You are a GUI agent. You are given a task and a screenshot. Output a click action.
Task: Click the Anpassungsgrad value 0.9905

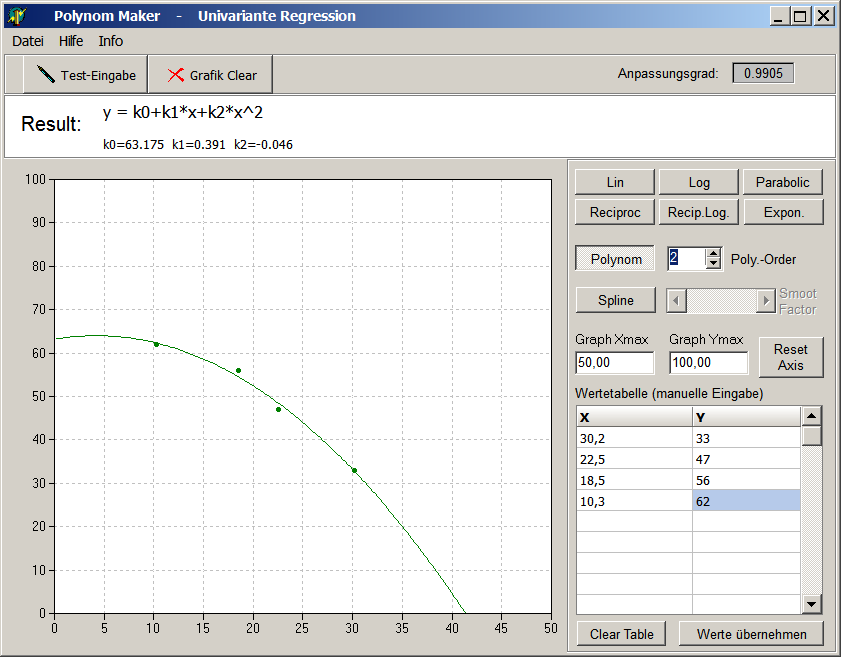(763, 73)
